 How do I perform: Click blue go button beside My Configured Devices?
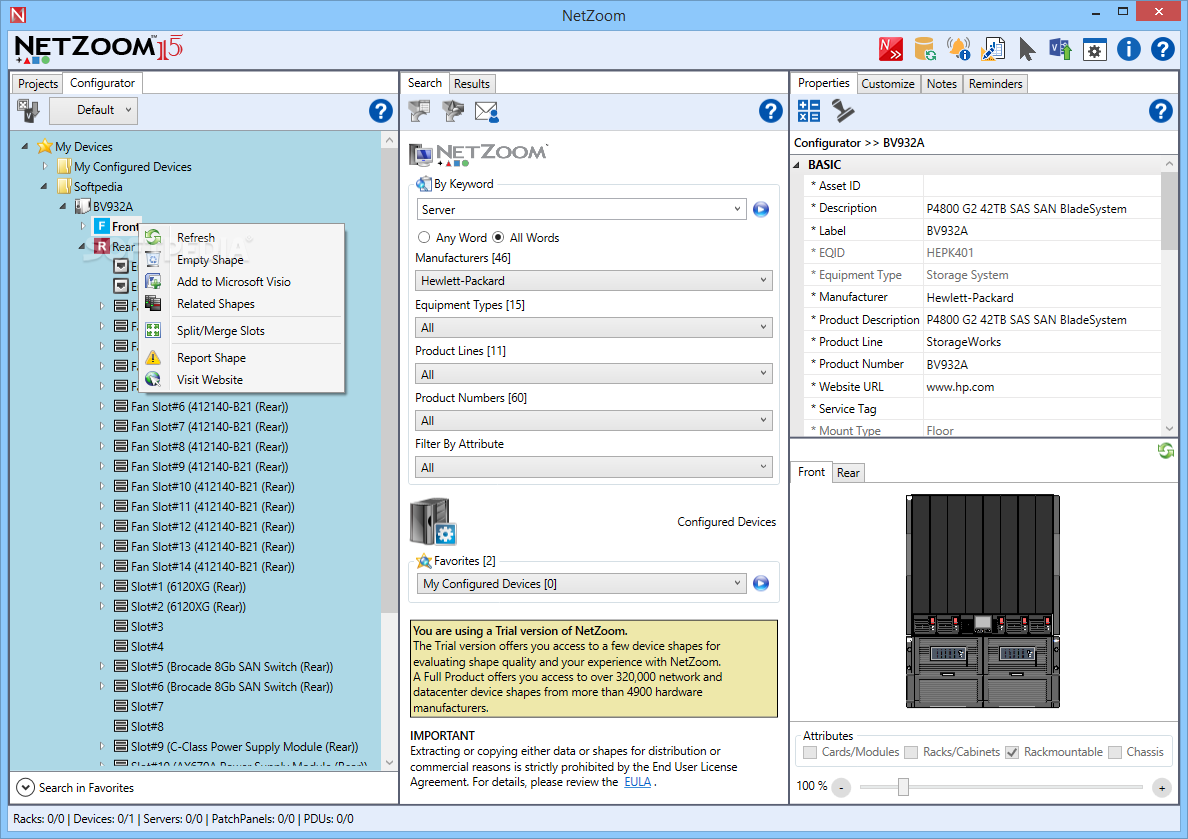[x=761, y=584]
